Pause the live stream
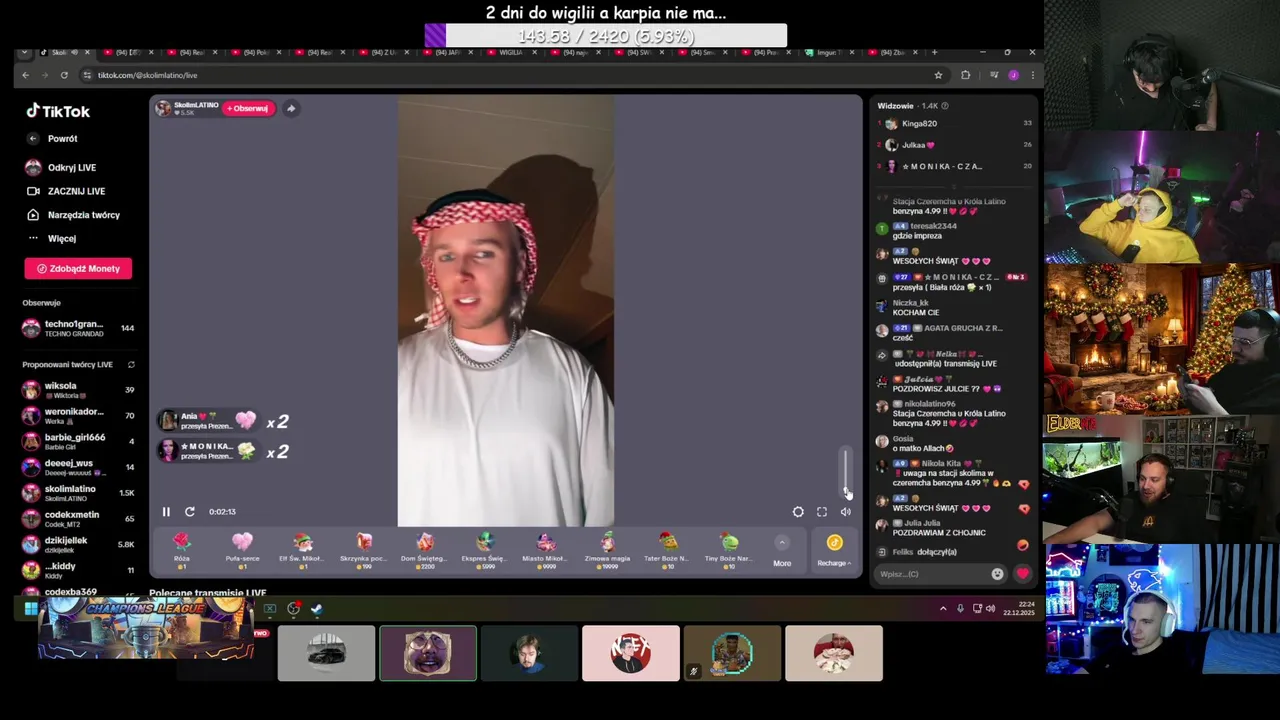Viewport: 1280px width, 720px height. click(166, 512)
